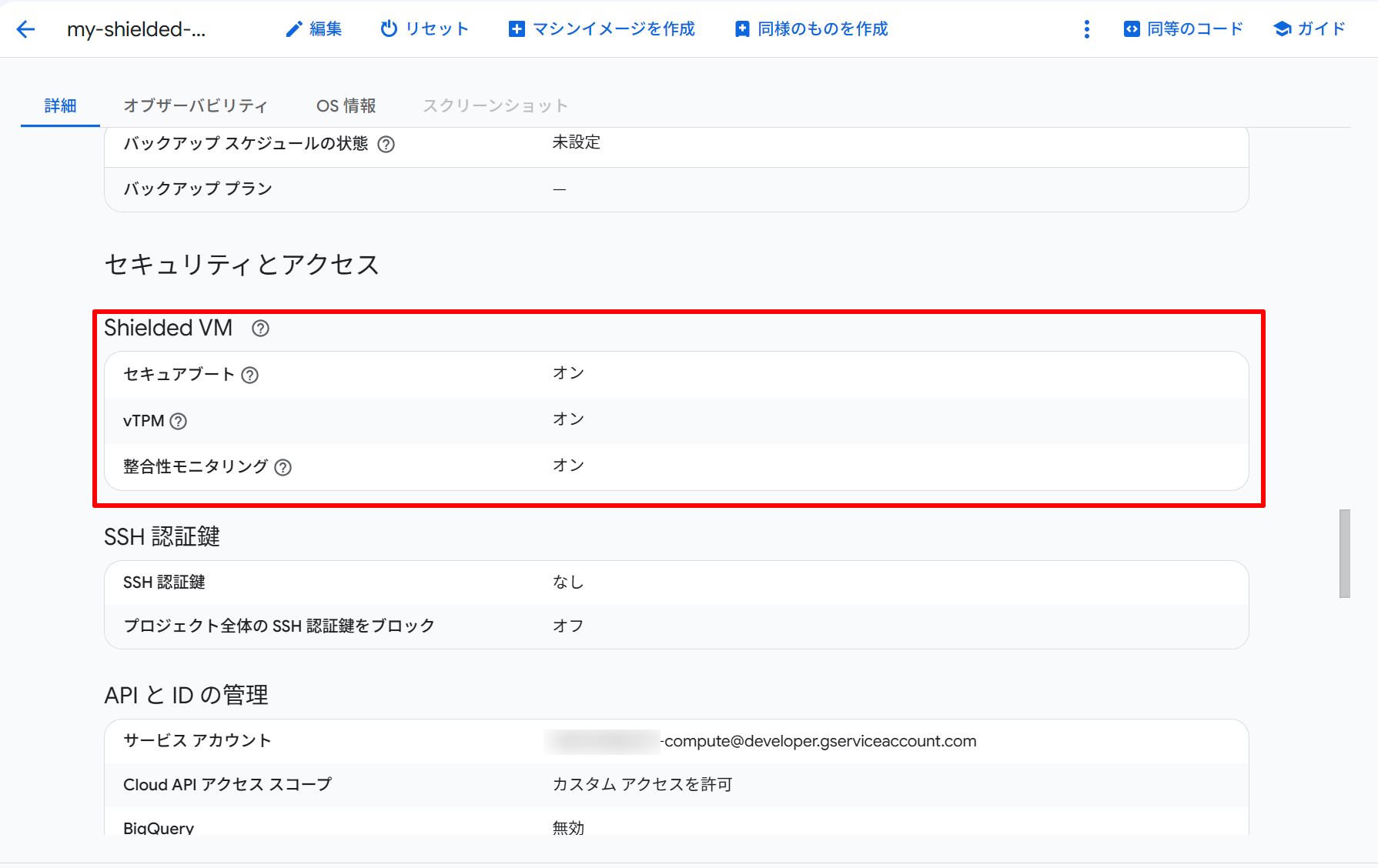This screenshot has height=868, width=1378.
Task: Click the BigQuery row label
Action: tap(159, 828)
